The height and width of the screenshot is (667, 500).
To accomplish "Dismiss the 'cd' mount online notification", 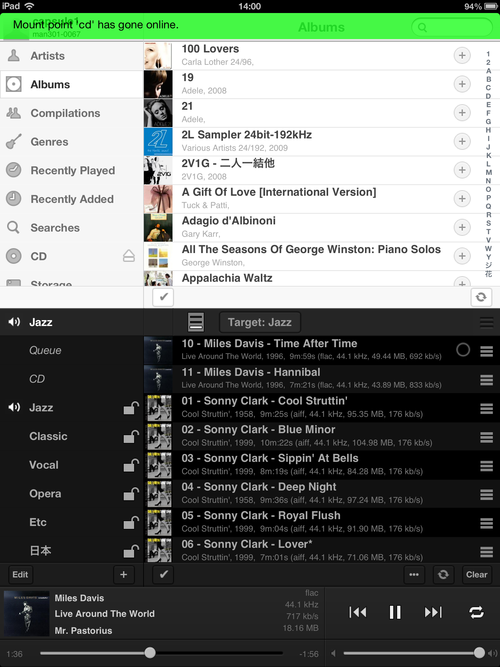I will pos(250,26).
